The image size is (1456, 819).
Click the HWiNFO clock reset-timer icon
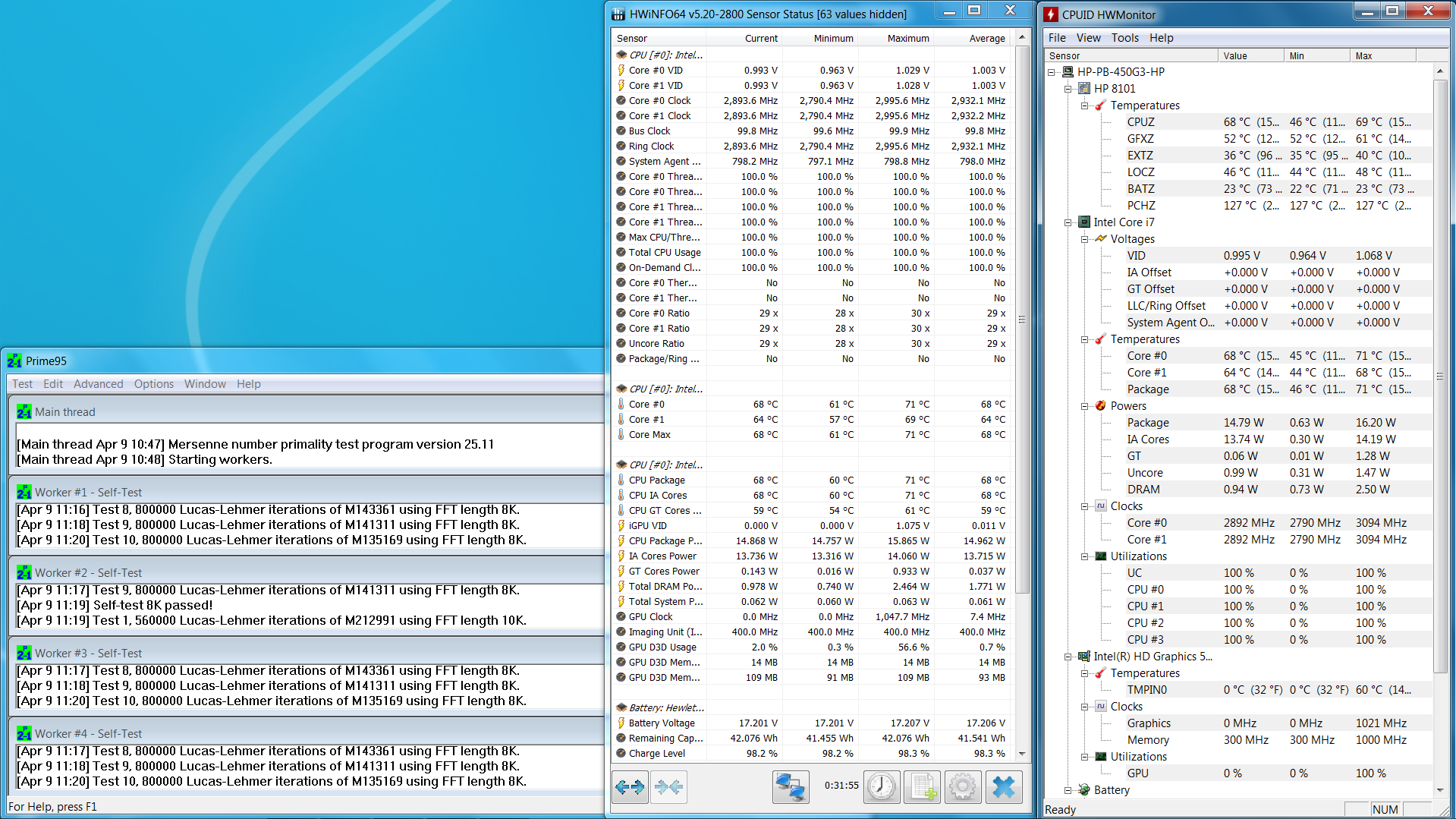(882, 787)
